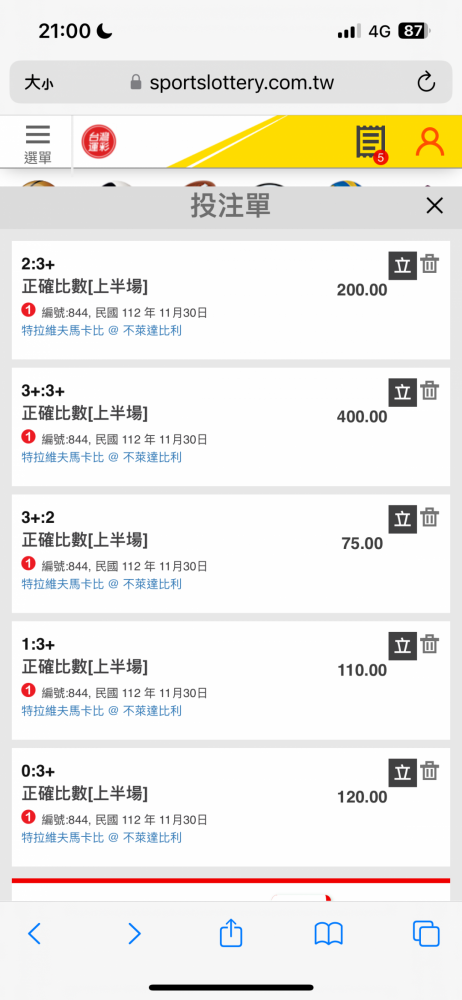Open the bet slip icon with badge 5
The height and width of the screenshot is (1000, 462).
(x=371, y=143)
